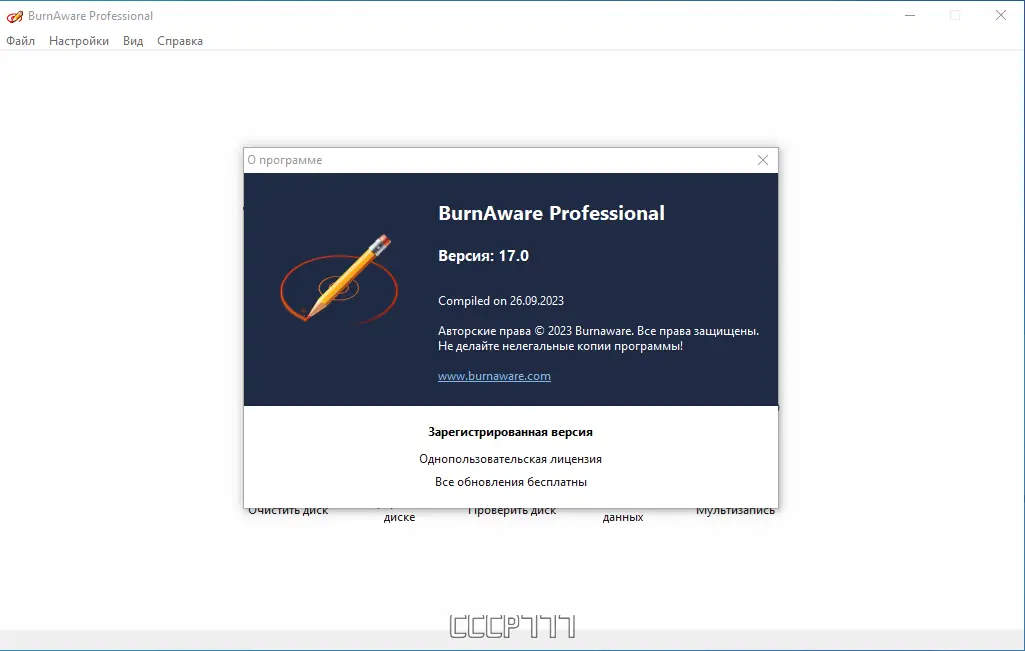Open the Настройки menu
Viewport: 1025px width, 651px height.
[78, 41]
